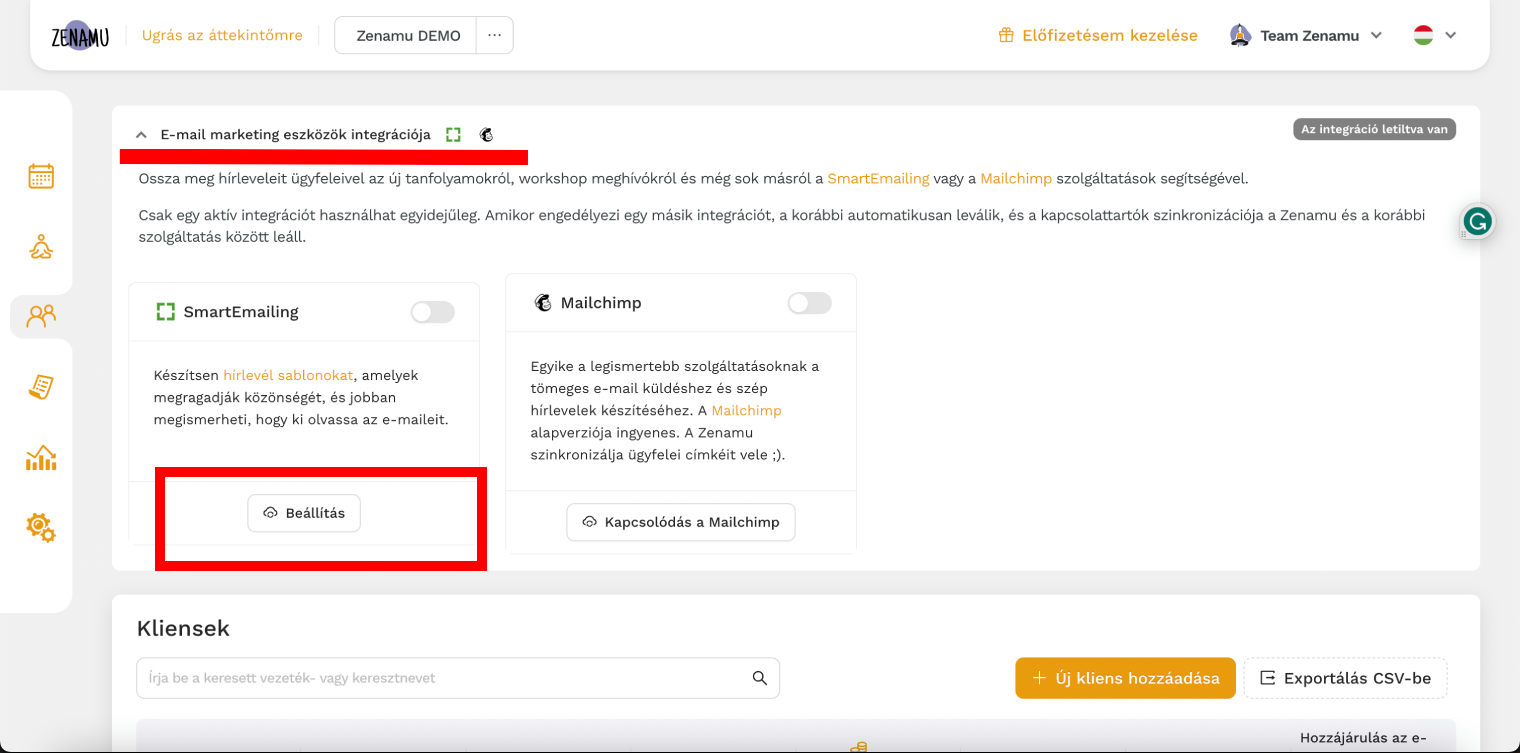
Task: Open the three-dot menu beside Zenamu DEMO
Action: (495, 35)
